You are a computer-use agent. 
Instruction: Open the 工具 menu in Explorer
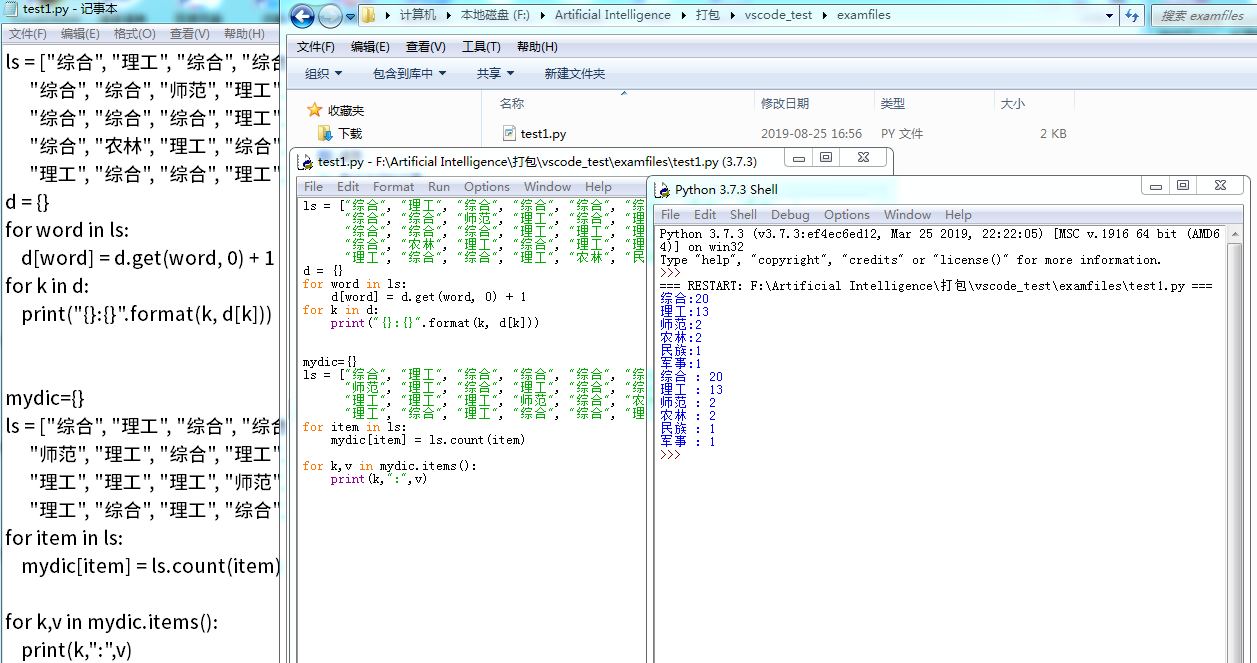point(482,46)
